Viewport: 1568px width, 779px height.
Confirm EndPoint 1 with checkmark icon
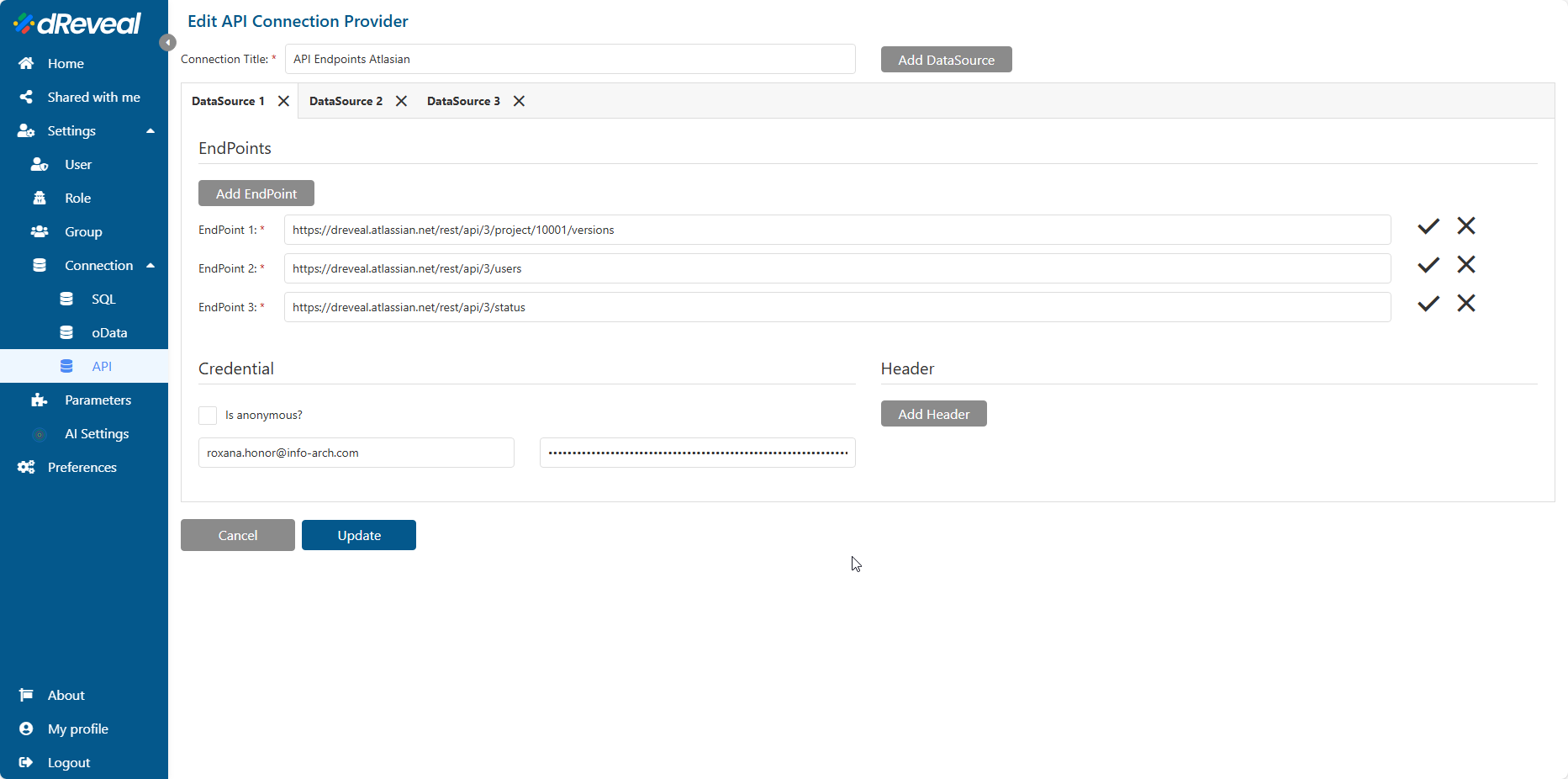(1428, 226)
